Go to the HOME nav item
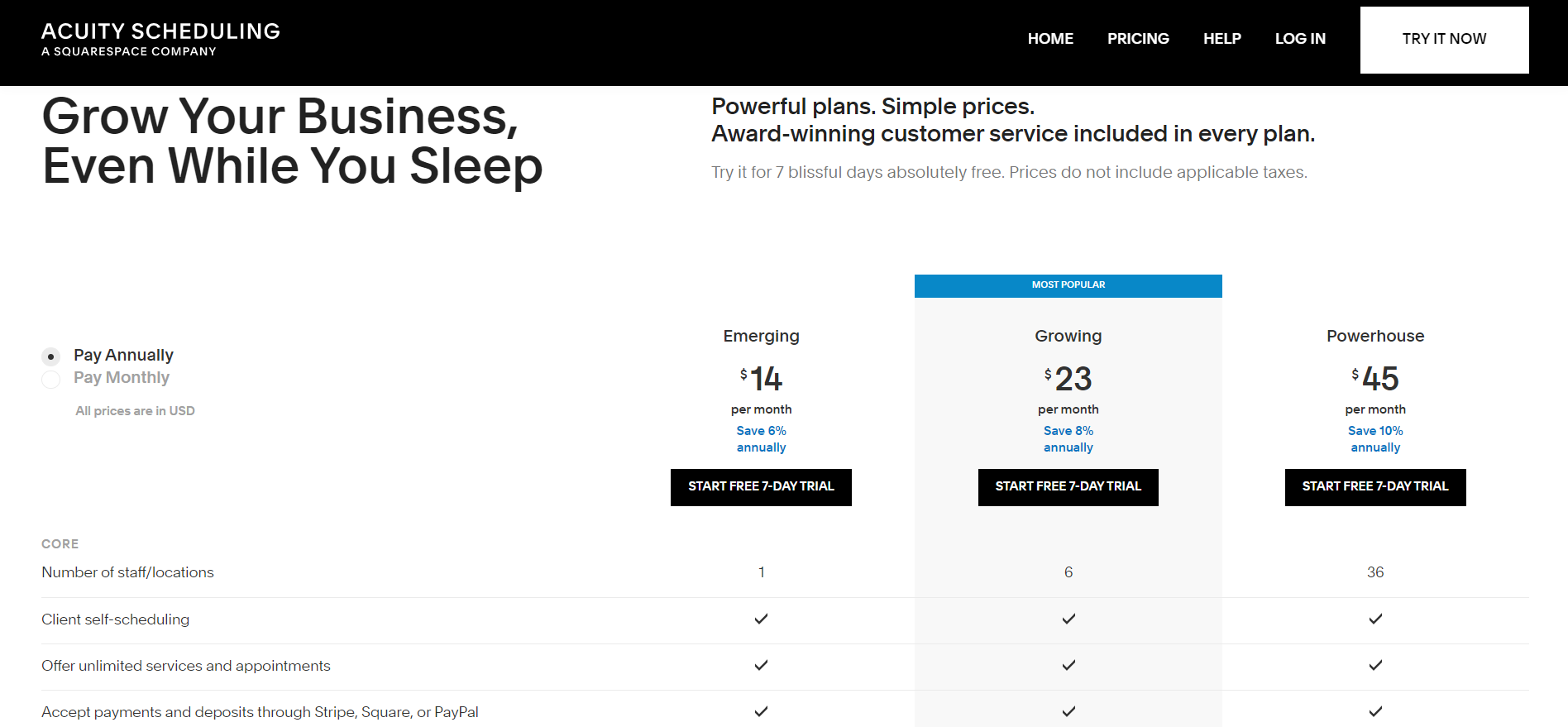The height and width of the screenshot is (727, 1568). [x=1050, y=39]
